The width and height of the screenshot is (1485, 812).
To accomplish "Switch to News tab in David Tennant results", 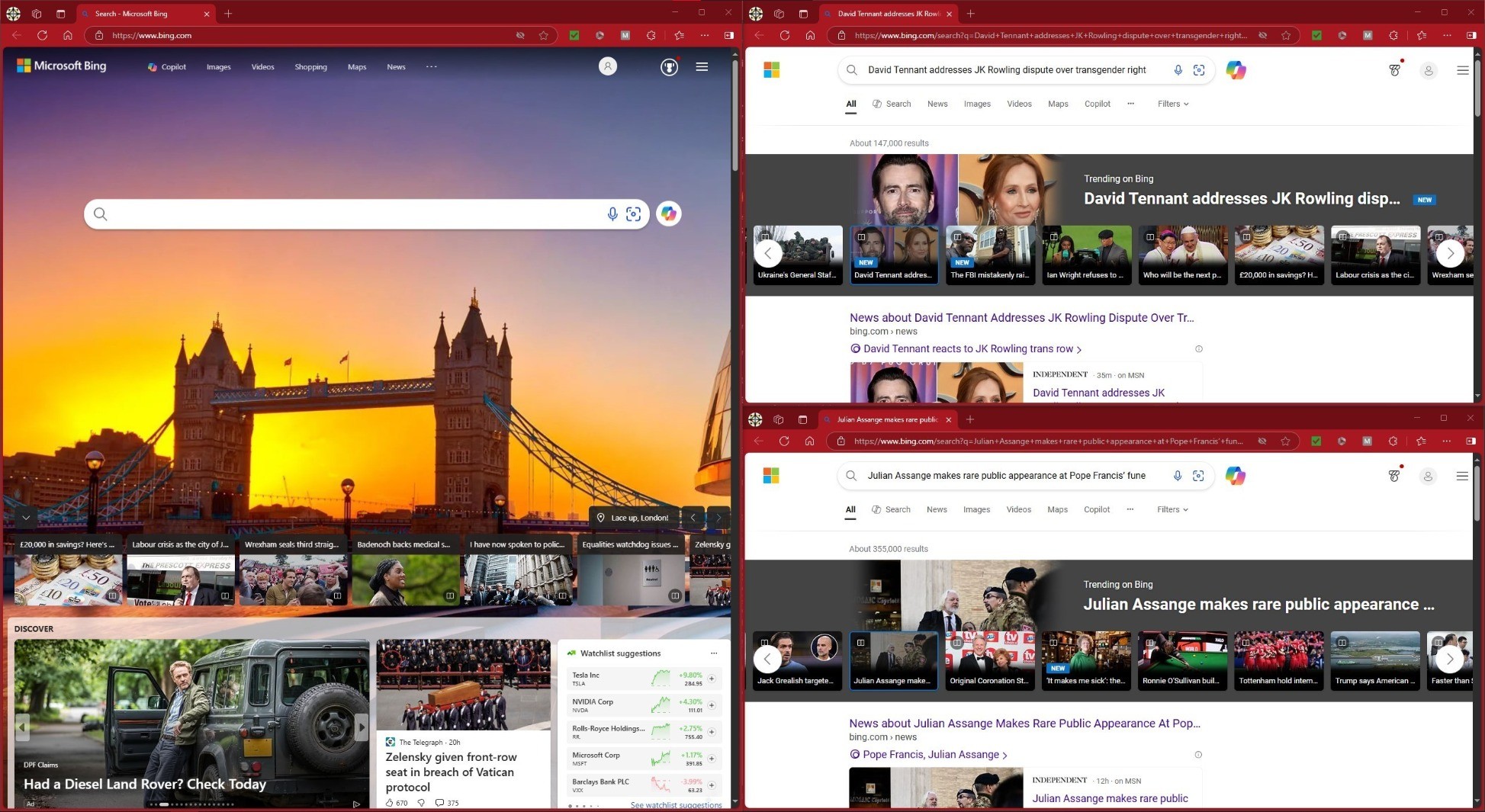I will [937, 104].
